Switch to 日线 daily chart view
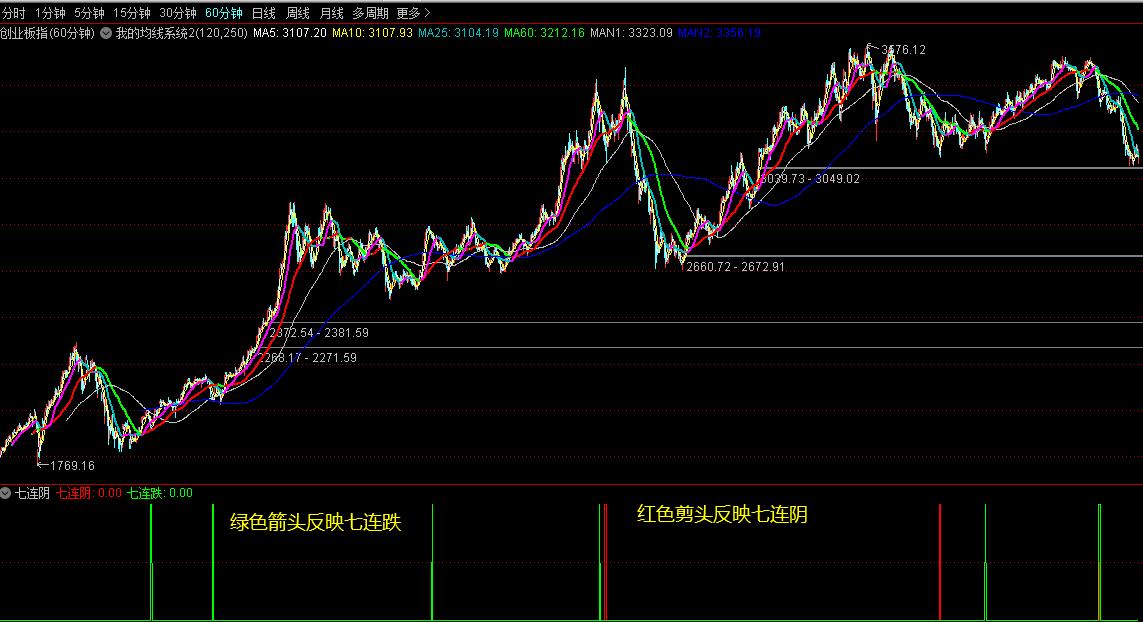The image size is (1143, 622). pos(262,10)
